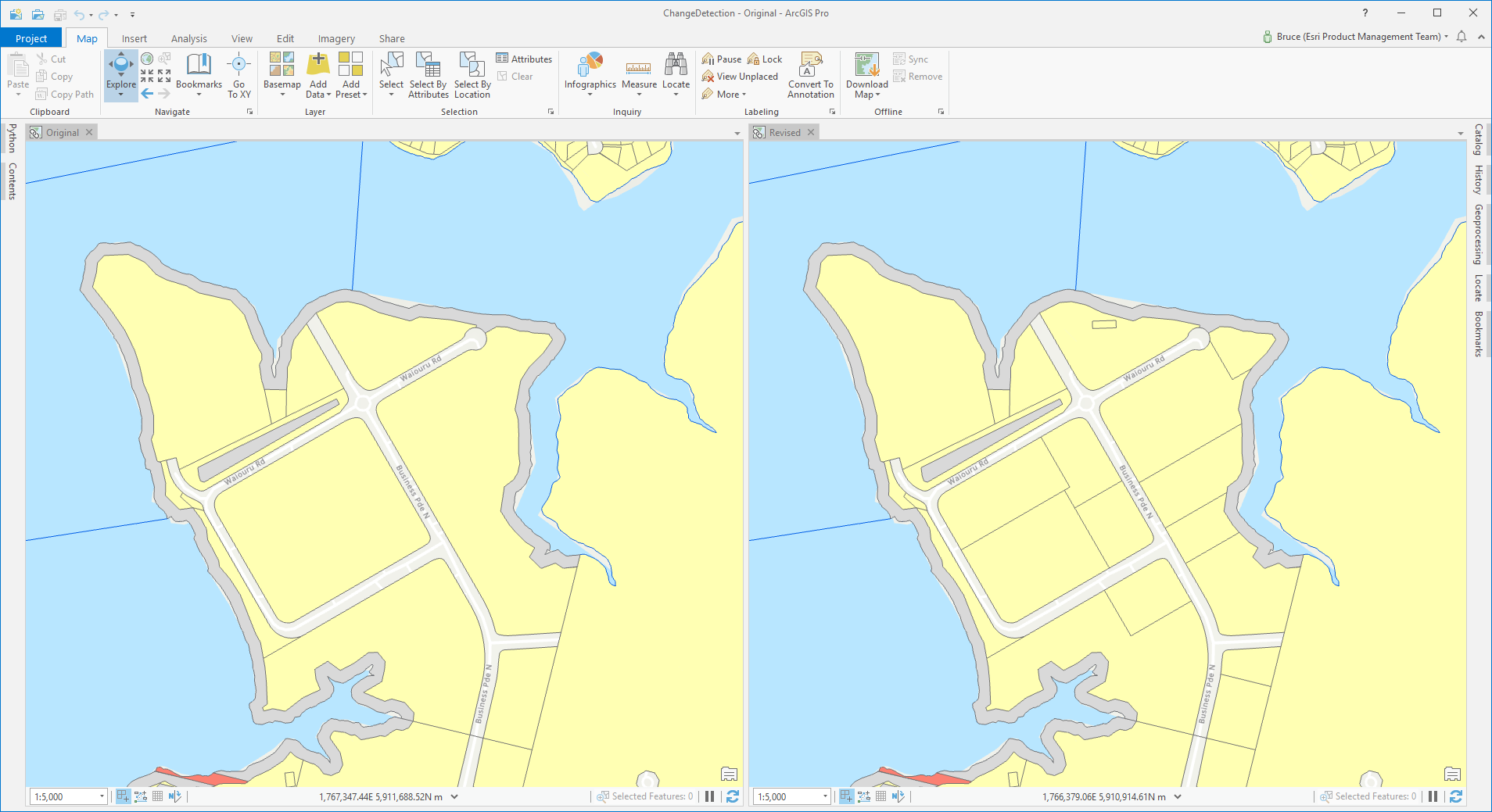Expand the Infographics dropdown
The width and height of the screenshot is (1492, 812).
click(590, 95)
